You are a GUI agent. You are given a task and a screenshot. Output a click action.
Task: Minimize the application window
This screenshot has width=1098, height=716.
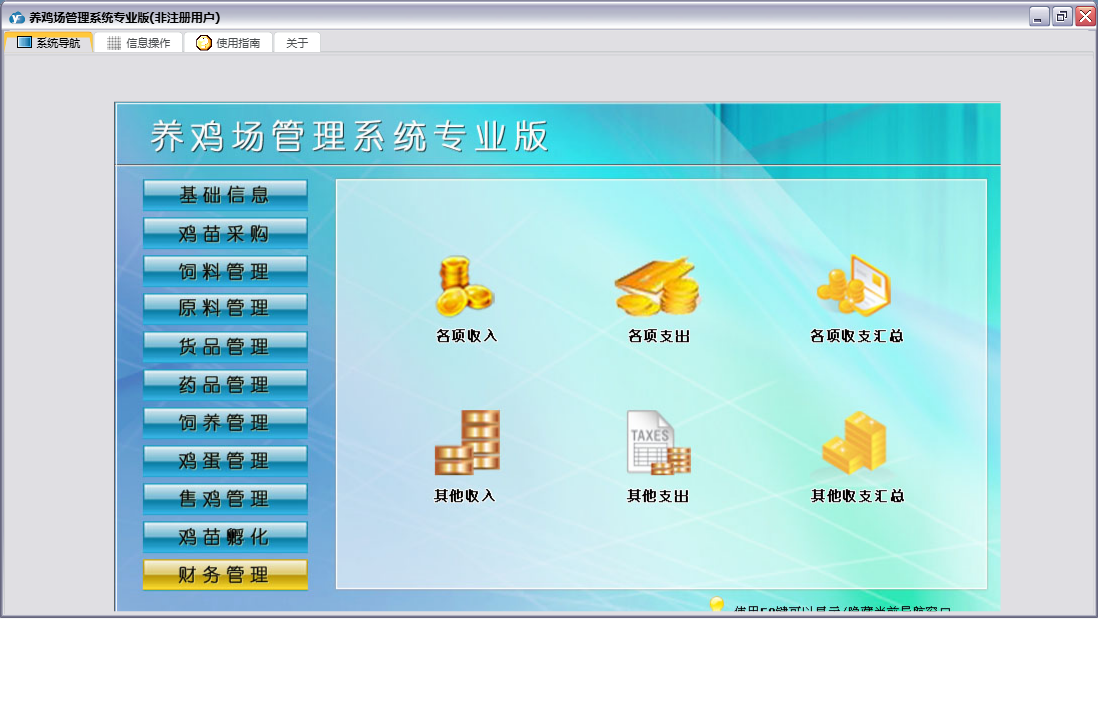(x=1038, y=17)
